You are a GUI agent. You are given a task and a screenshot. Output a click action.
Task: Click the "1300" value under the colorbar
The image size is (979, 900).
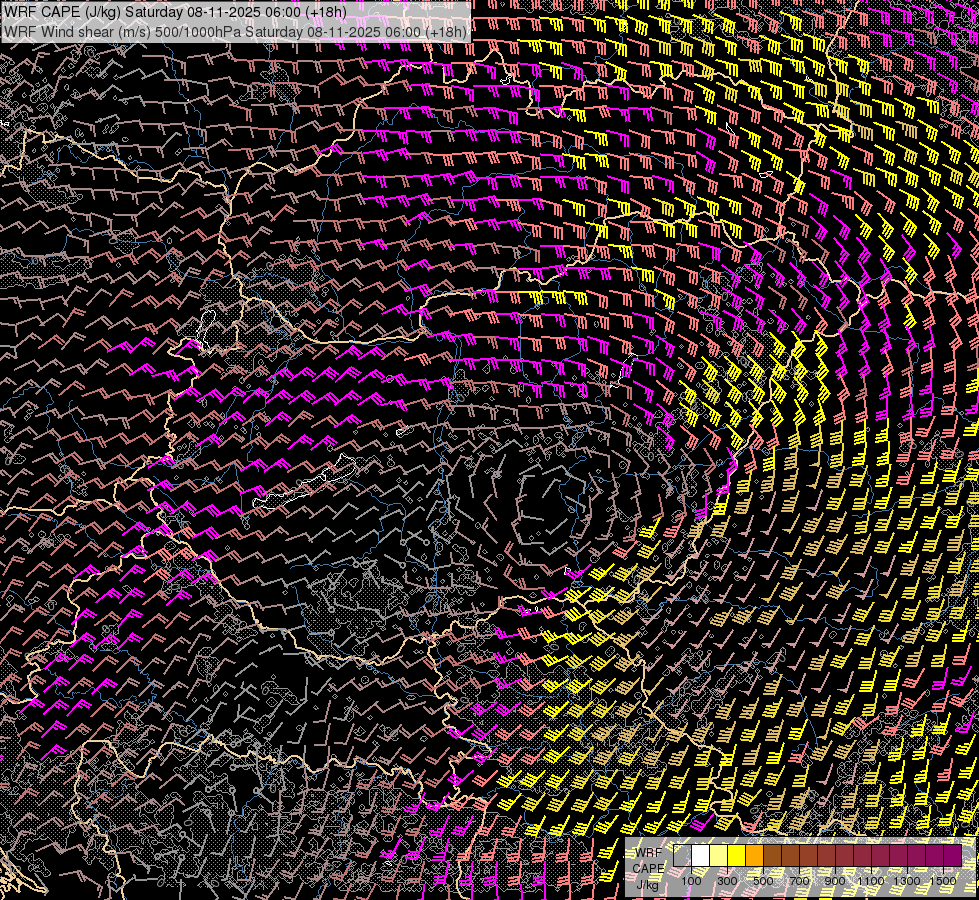coord(907,881)
